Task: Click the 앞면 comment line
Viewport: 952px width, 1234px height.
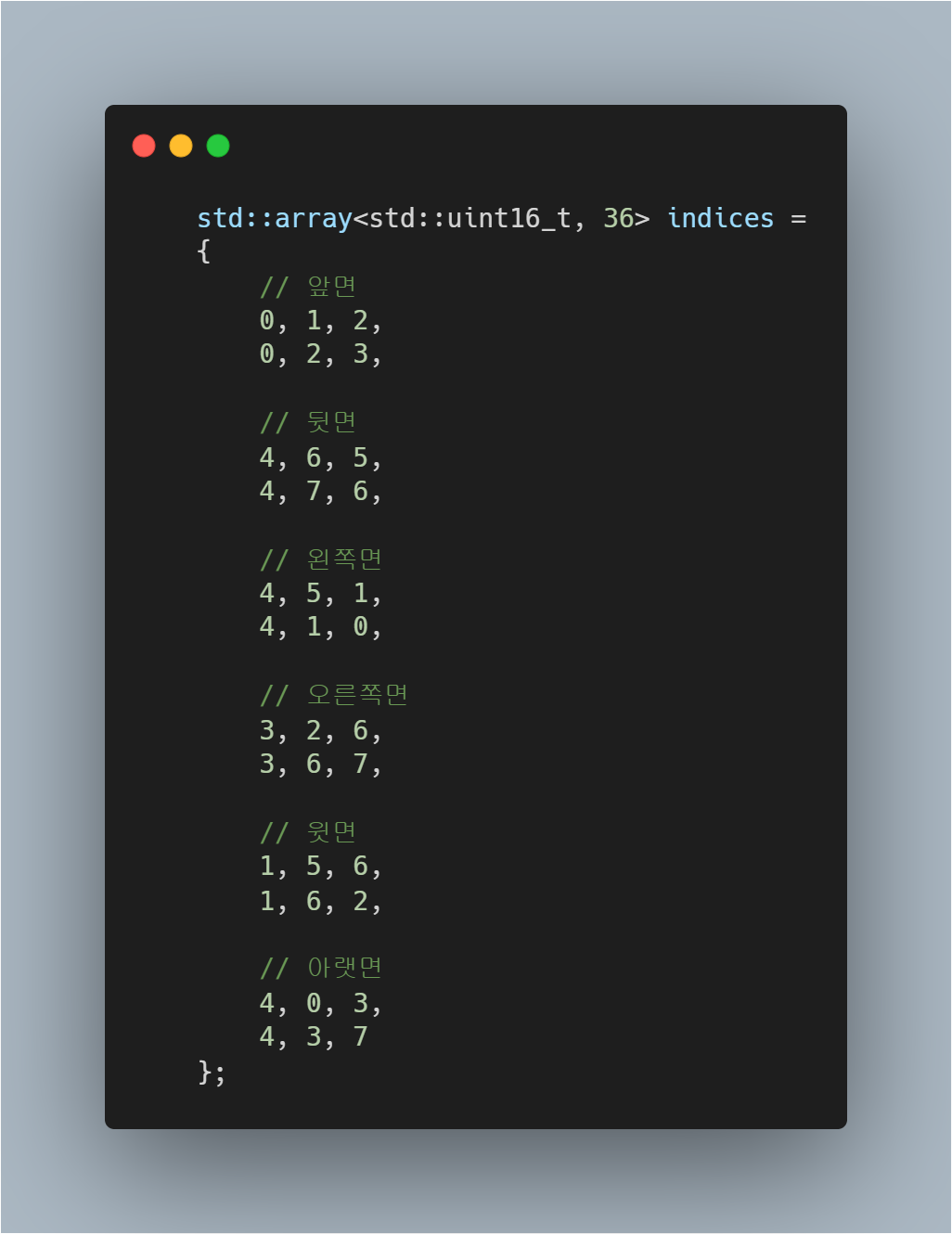Action: (x=308, y=287)
